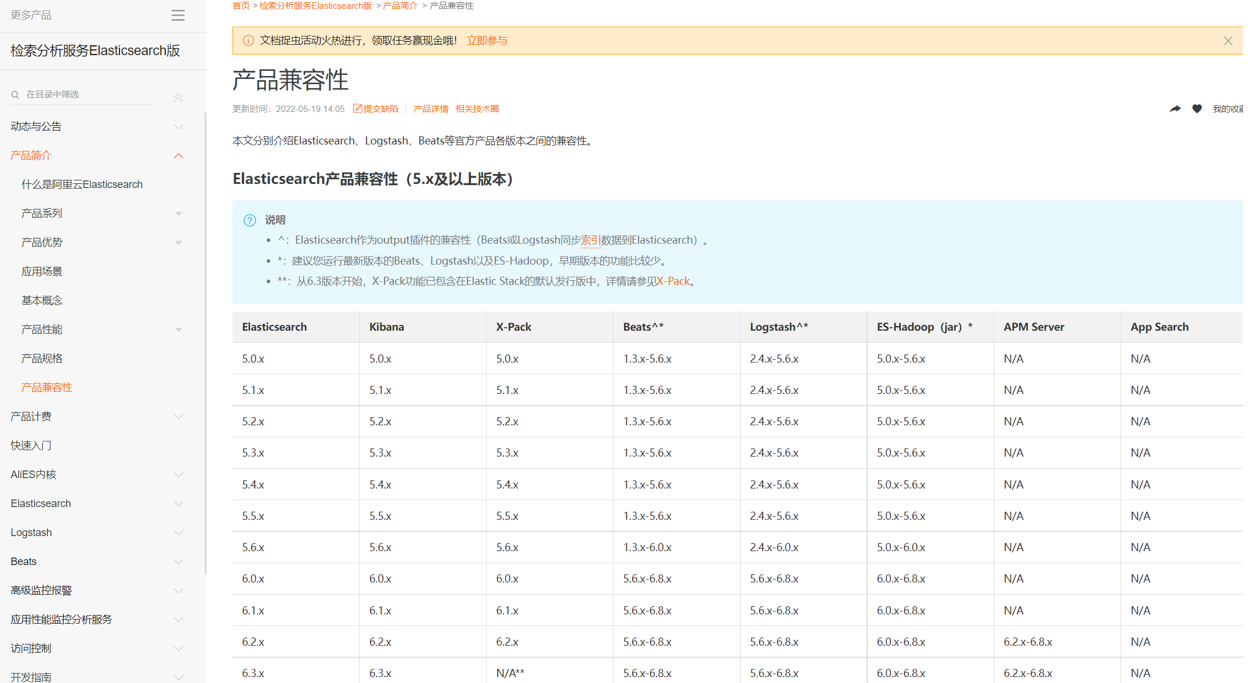
Task: Click the info icon in the orange banner
Action: (x=248, y=41)
